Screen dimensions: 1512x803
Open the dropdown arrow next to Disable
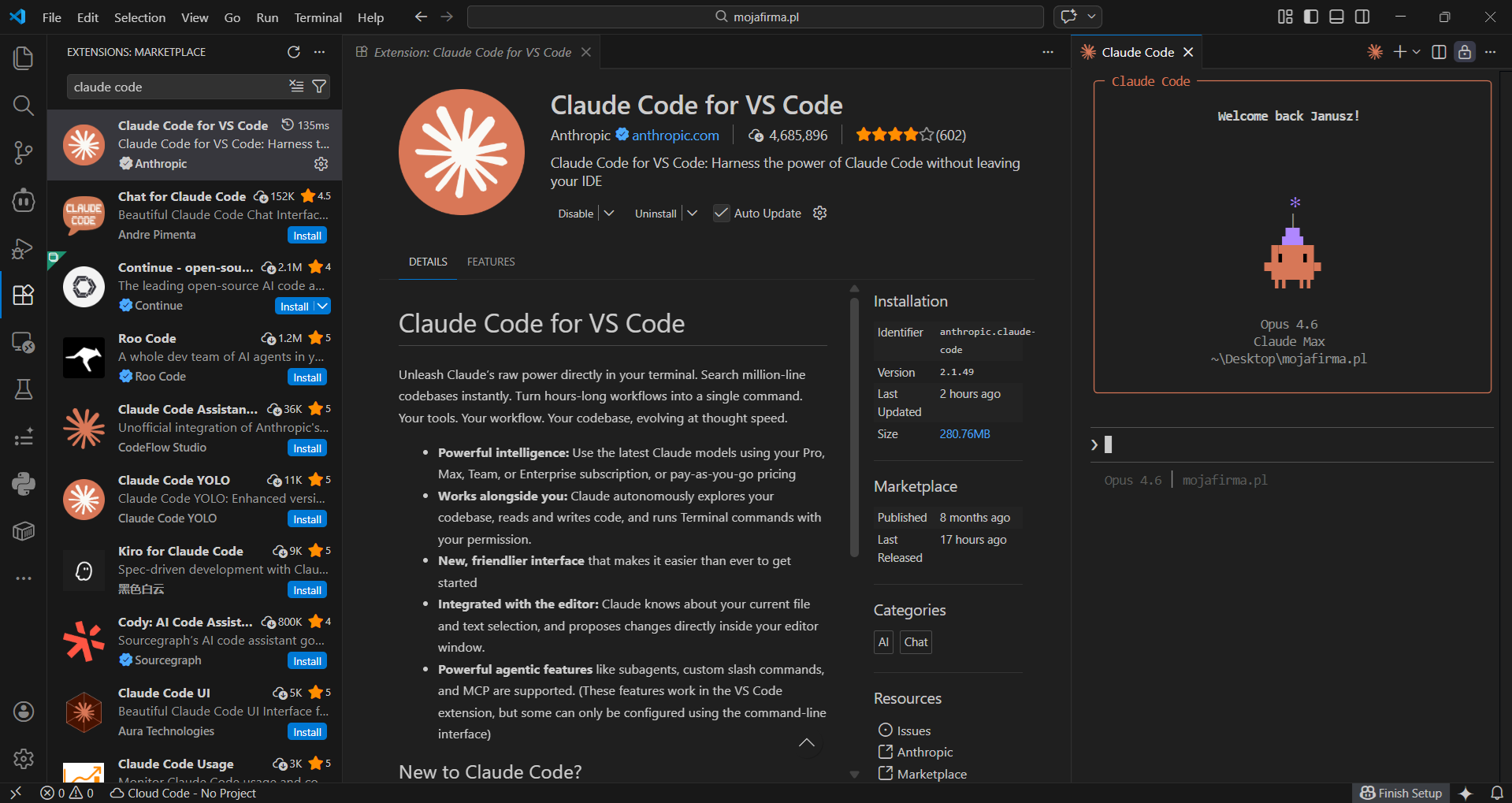[x=608, y=213]
